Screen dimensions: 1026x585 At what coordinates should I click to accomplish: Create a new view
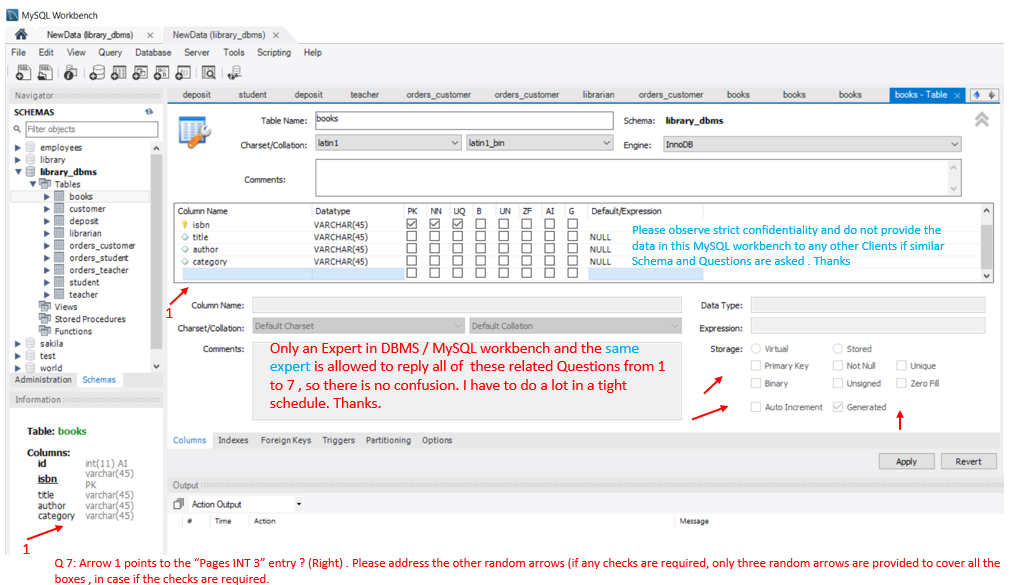140,73
